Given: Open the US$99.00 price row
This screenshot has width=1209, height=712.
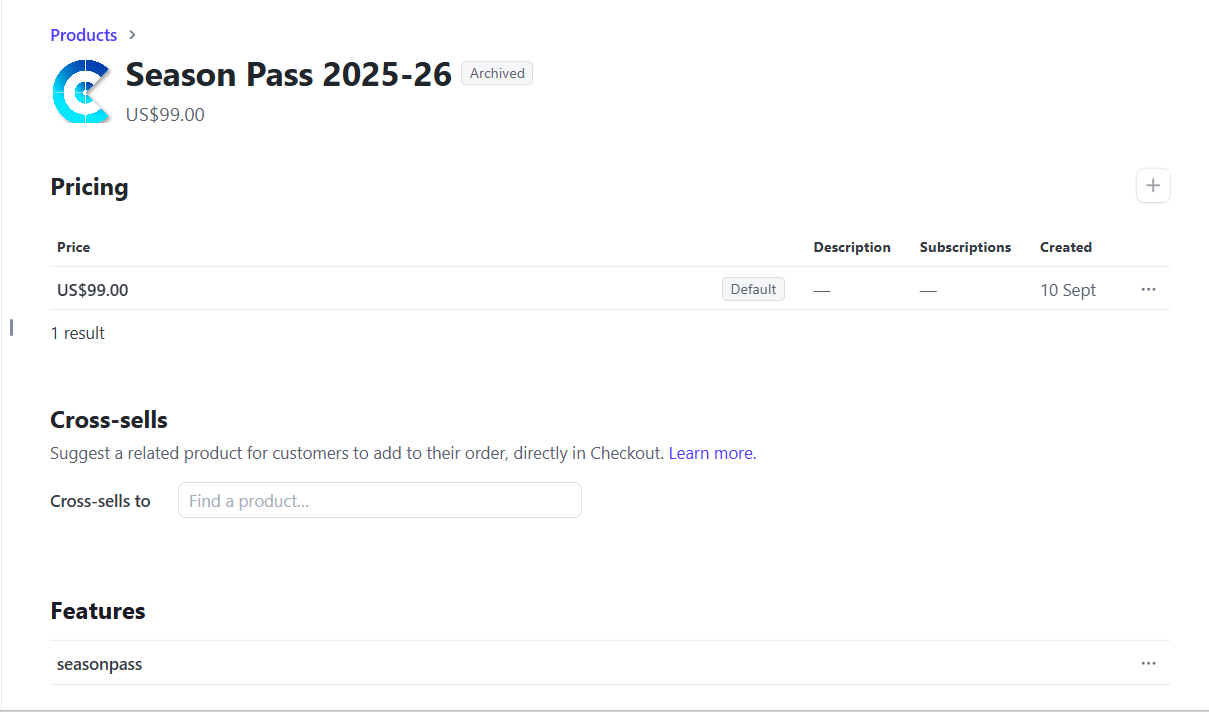Looking at the screenshot, I should (93, 290).
